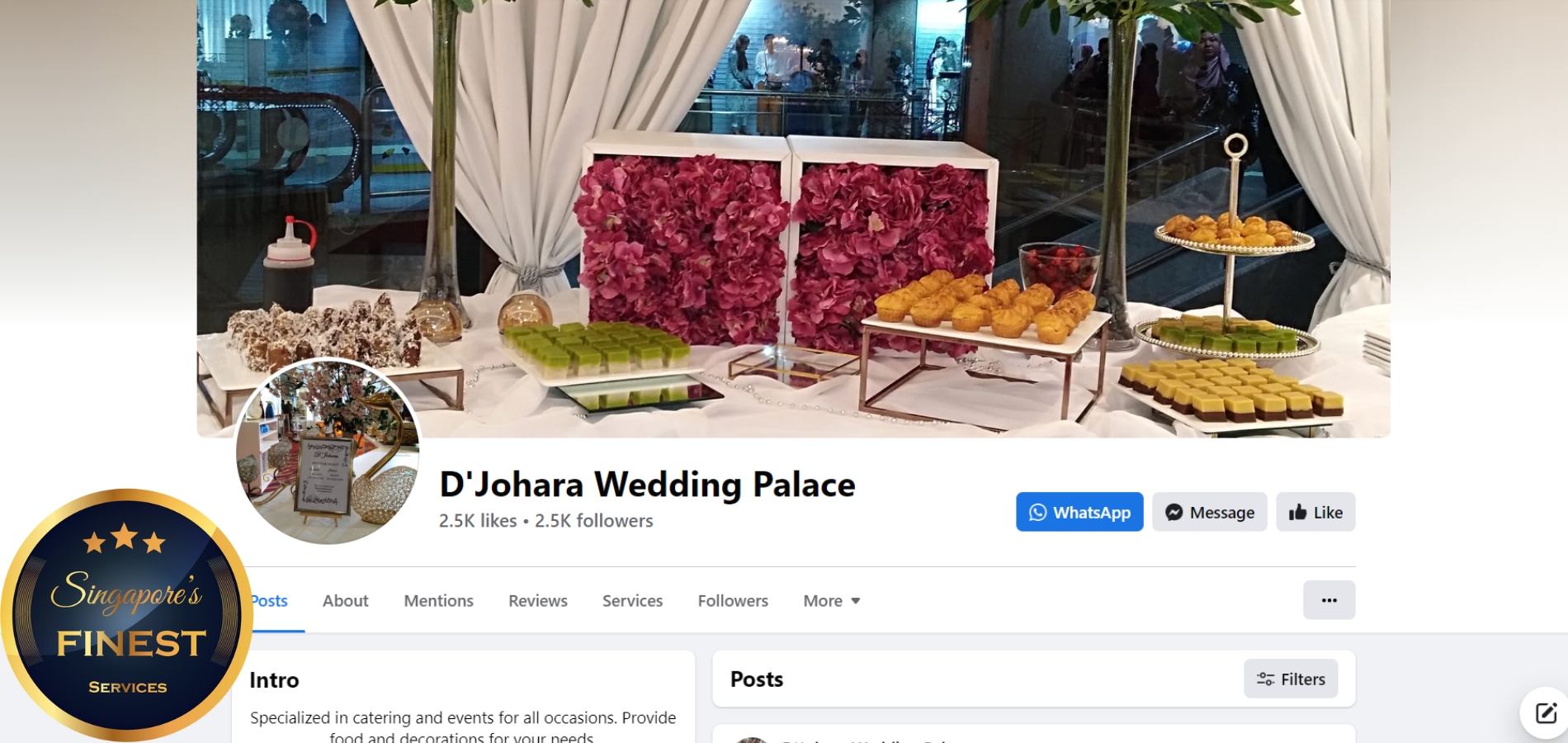
Task: Open the Mentions tab
Action: pos(438,601)
